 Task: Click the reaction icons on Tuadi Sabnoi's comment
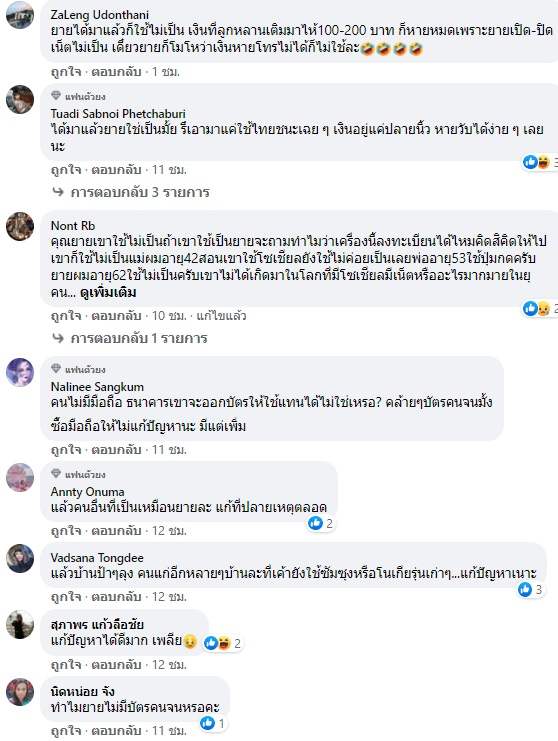537,162
